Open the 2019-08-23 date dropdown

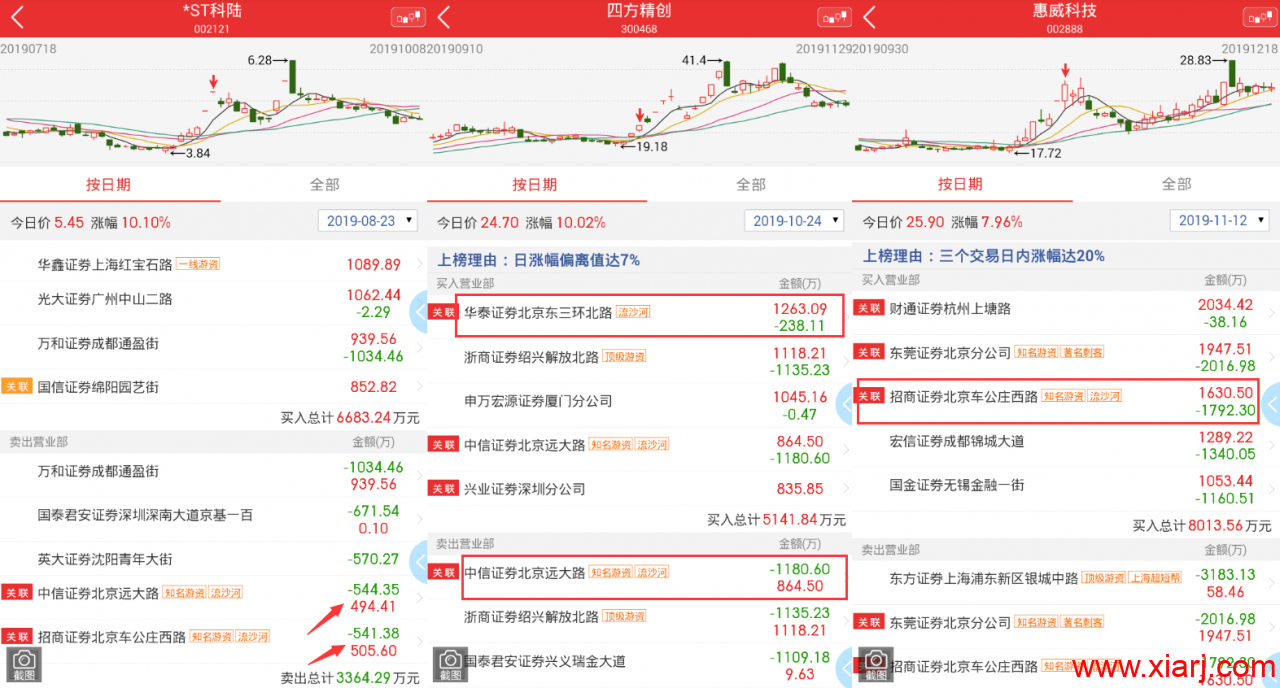click(367, 221)
